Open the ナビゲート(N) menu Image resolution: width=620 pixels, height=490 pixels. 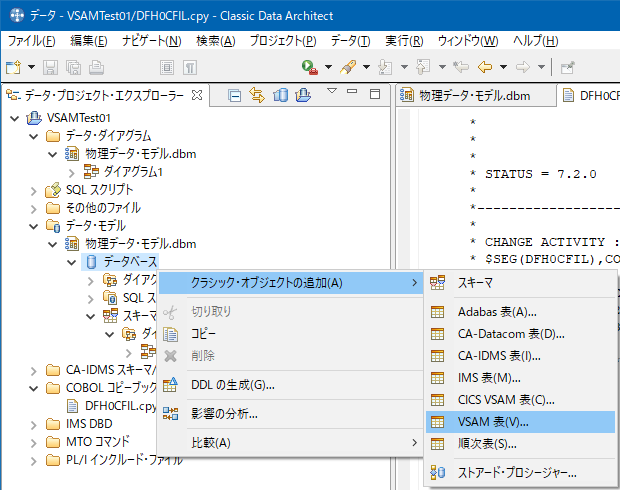pyautogui.click(x=151, y=41)
